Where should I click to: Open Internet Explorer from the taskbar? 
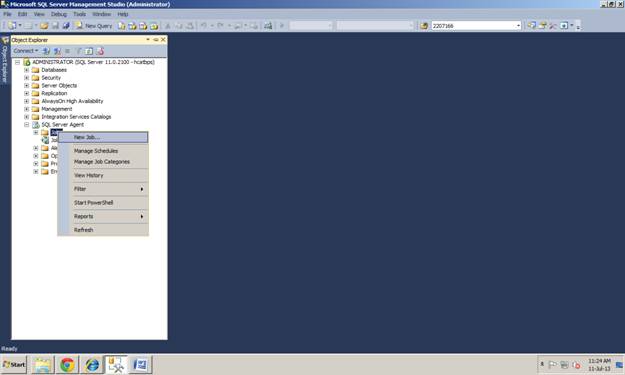[x=92, y=365]
